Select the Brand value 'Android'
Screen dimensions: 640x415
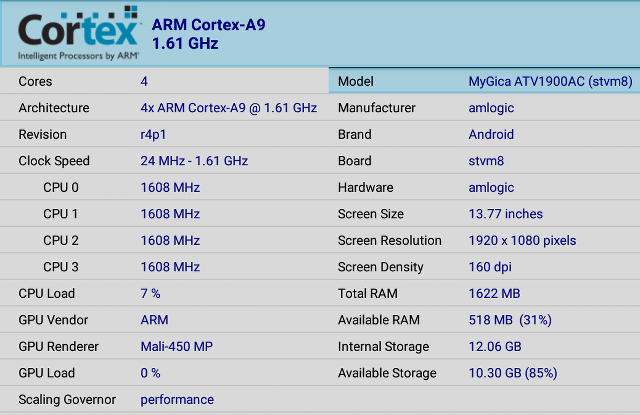(x=491, y=134)
